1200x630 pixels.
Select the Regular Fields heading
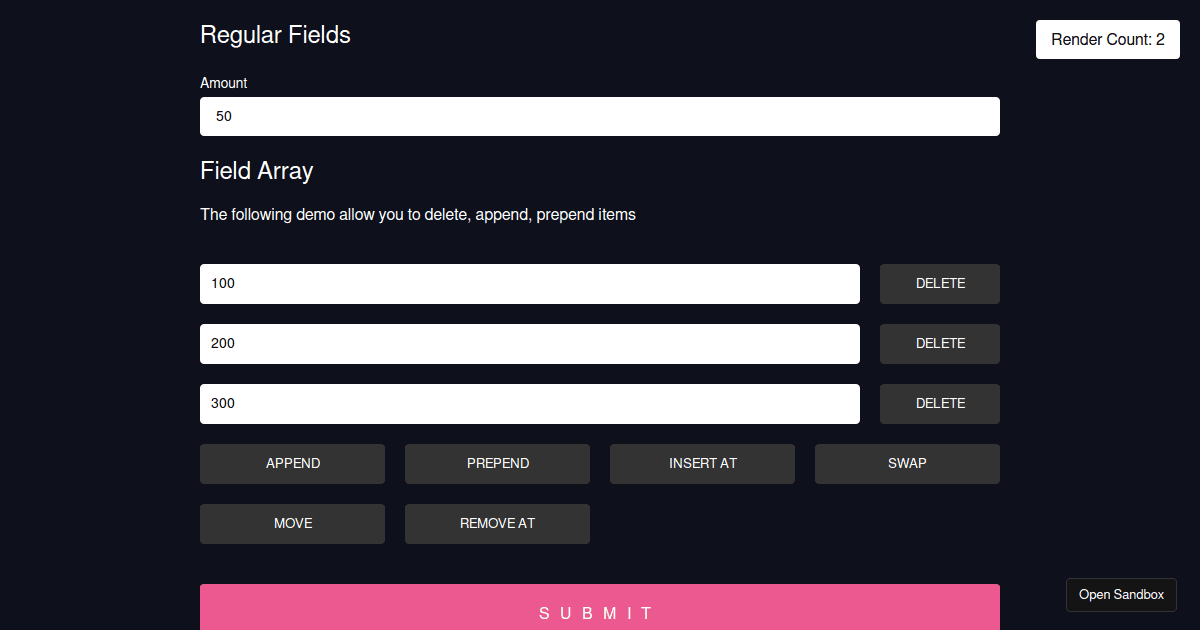(275, 35)
